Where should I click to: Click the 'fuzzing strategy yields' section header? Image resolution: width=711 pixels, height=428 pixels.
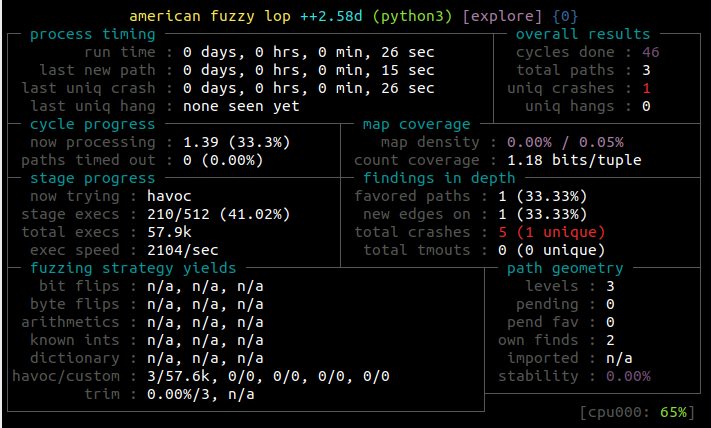click(133, 268)
